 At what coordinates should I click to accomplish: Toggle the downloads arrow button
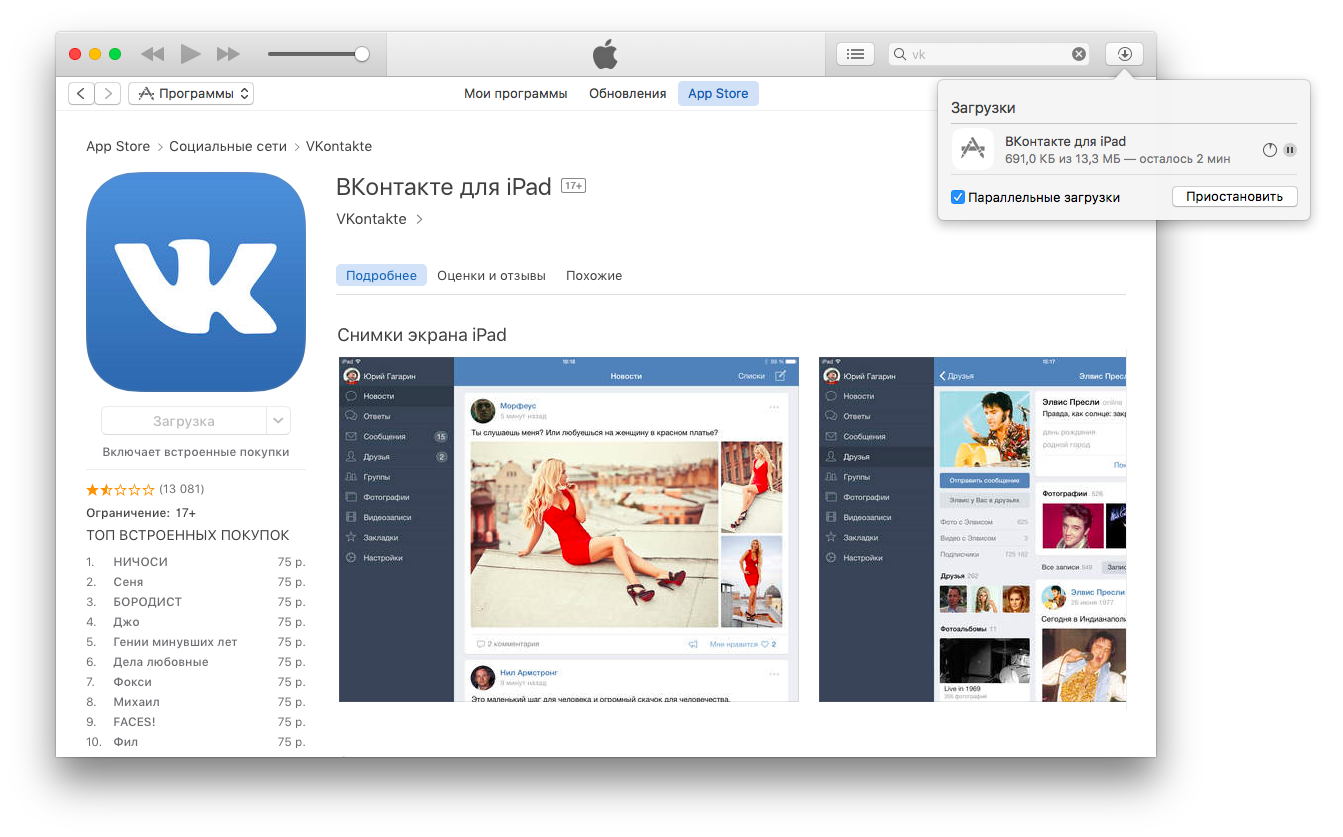[1124, 54]
